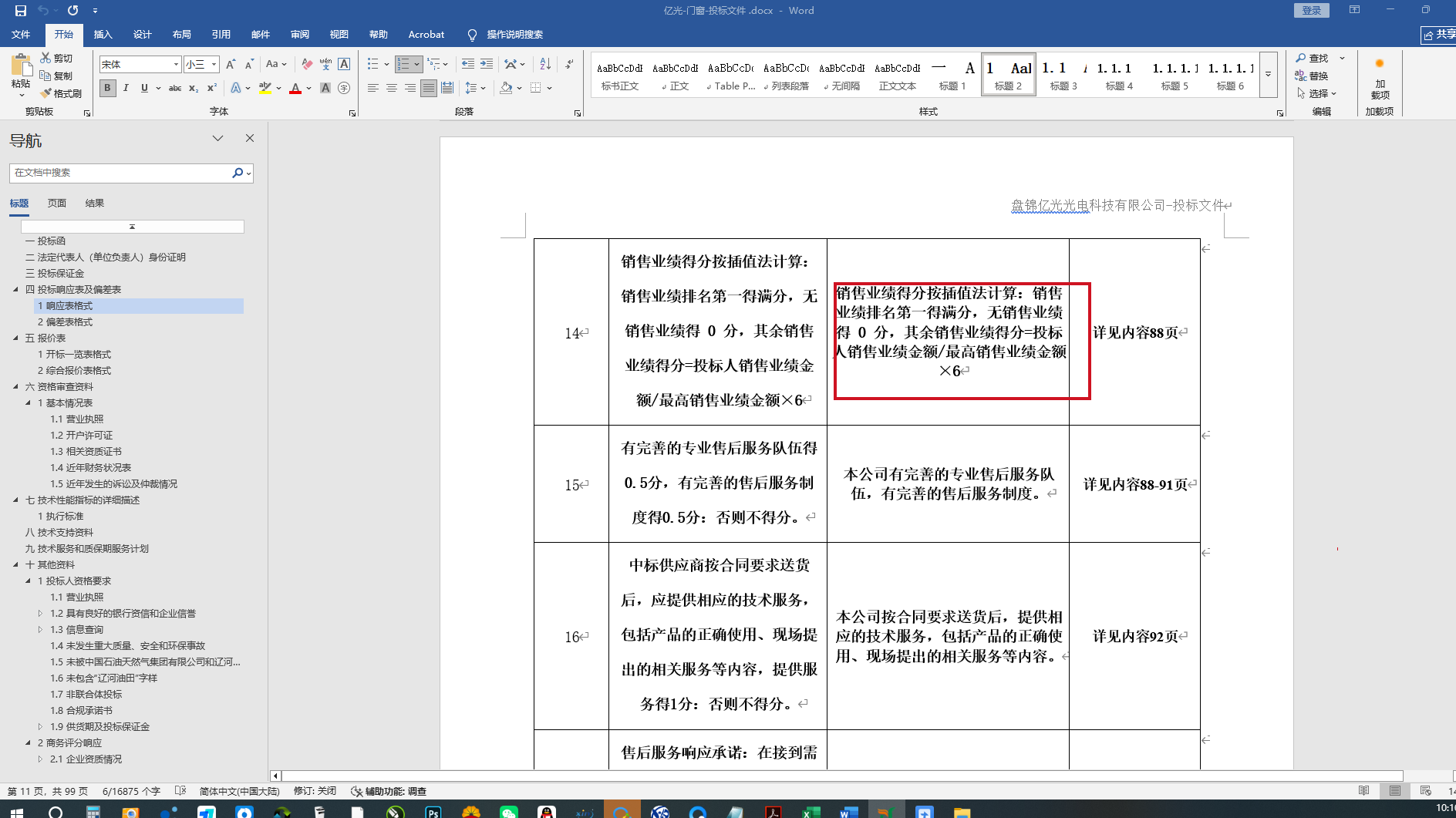Viewport: 1456px width, 818px height.
Task: Switch to the 页面 navigation tab
Action: point(57,204)
